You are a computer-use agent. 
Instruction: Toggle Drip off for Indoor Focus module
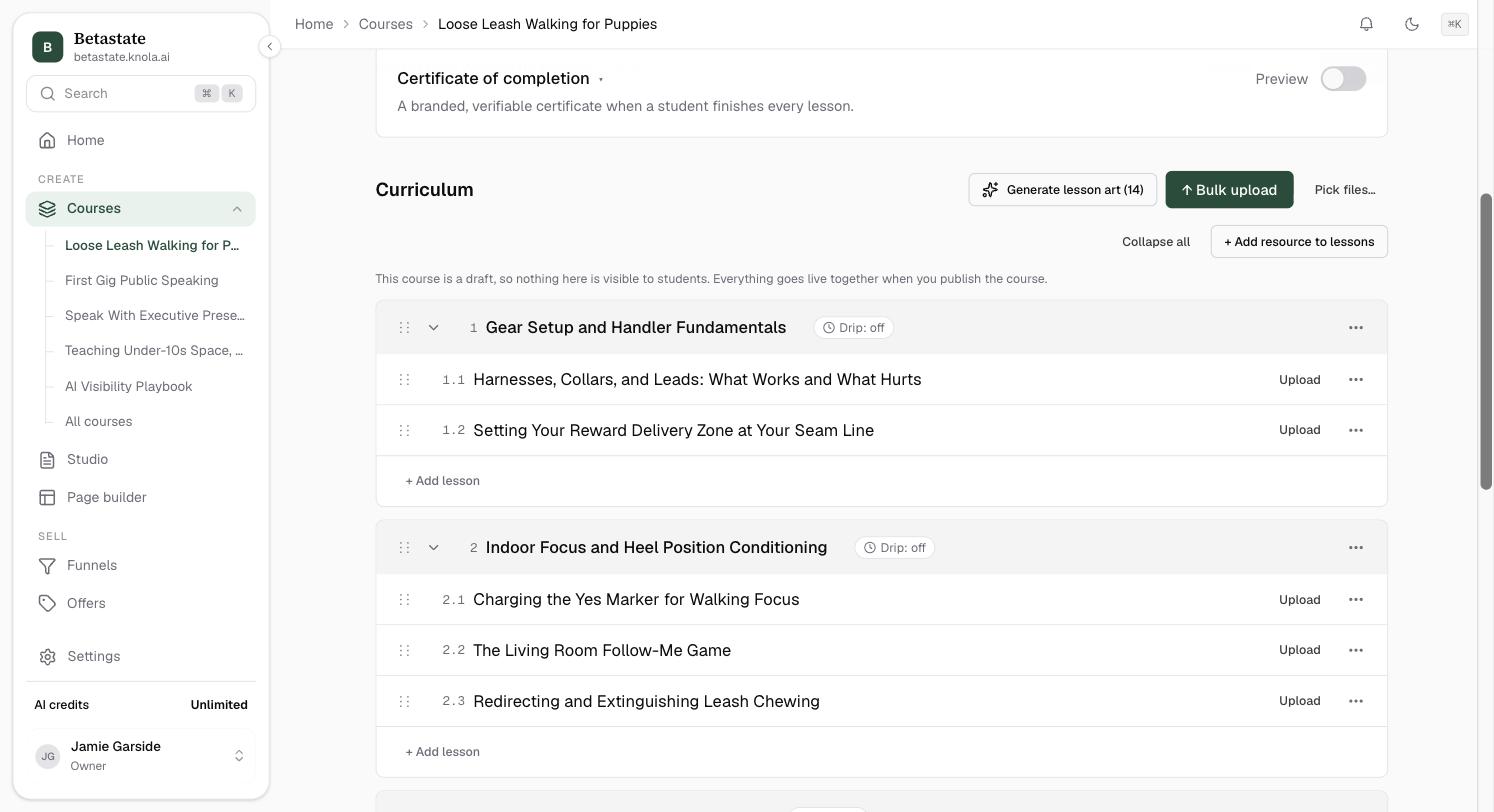pyautogui.click(x=895, y=548)
